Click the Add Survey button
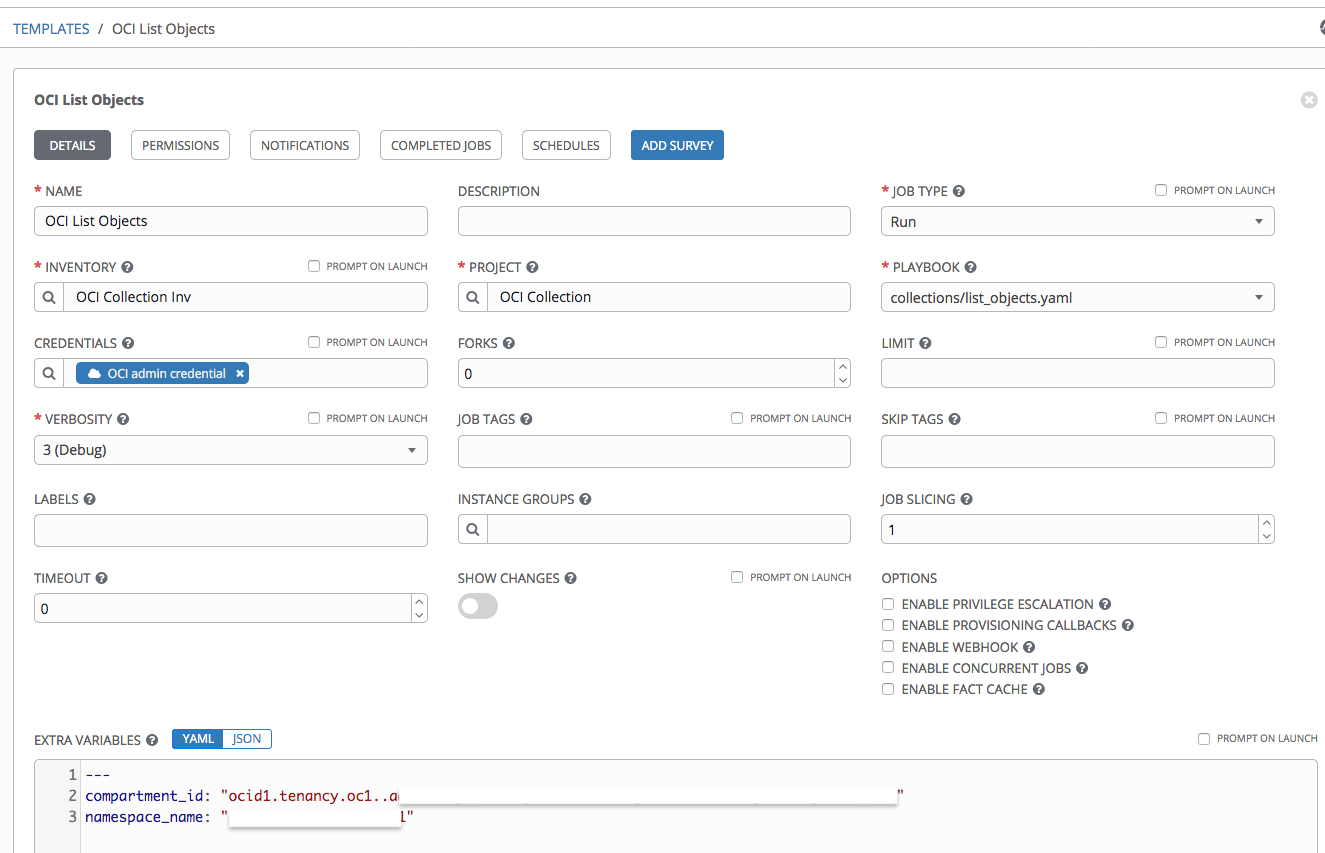The image size is (1325, 853). [x=677, y=144]
